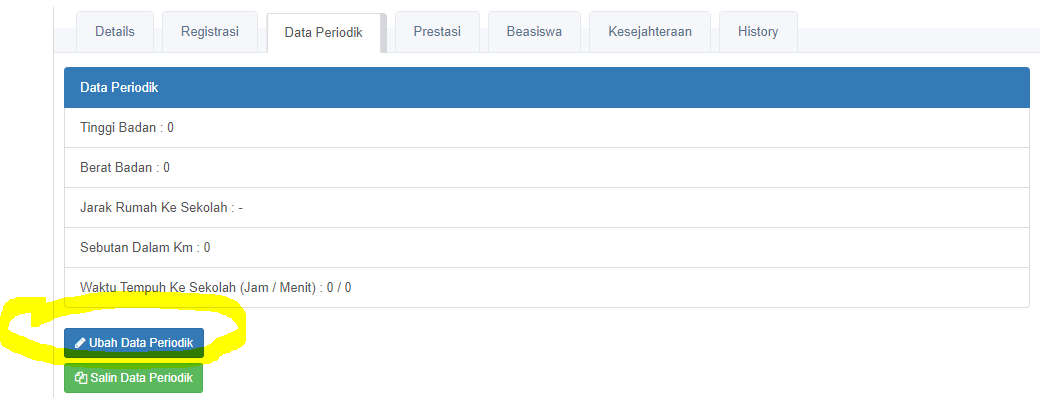Switch to the Registrasi tab
This screenshot has height=409, width=1045.
(x=210, y=31)
